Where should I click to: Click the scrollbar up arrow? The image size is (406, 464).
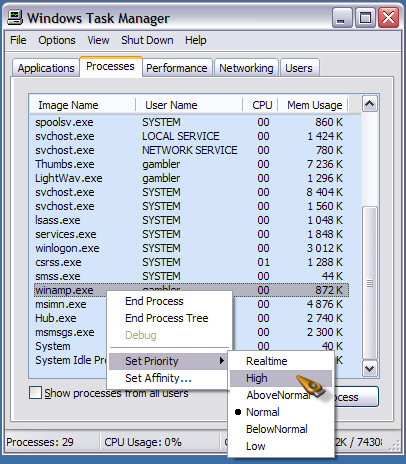[x=369, y=104]
